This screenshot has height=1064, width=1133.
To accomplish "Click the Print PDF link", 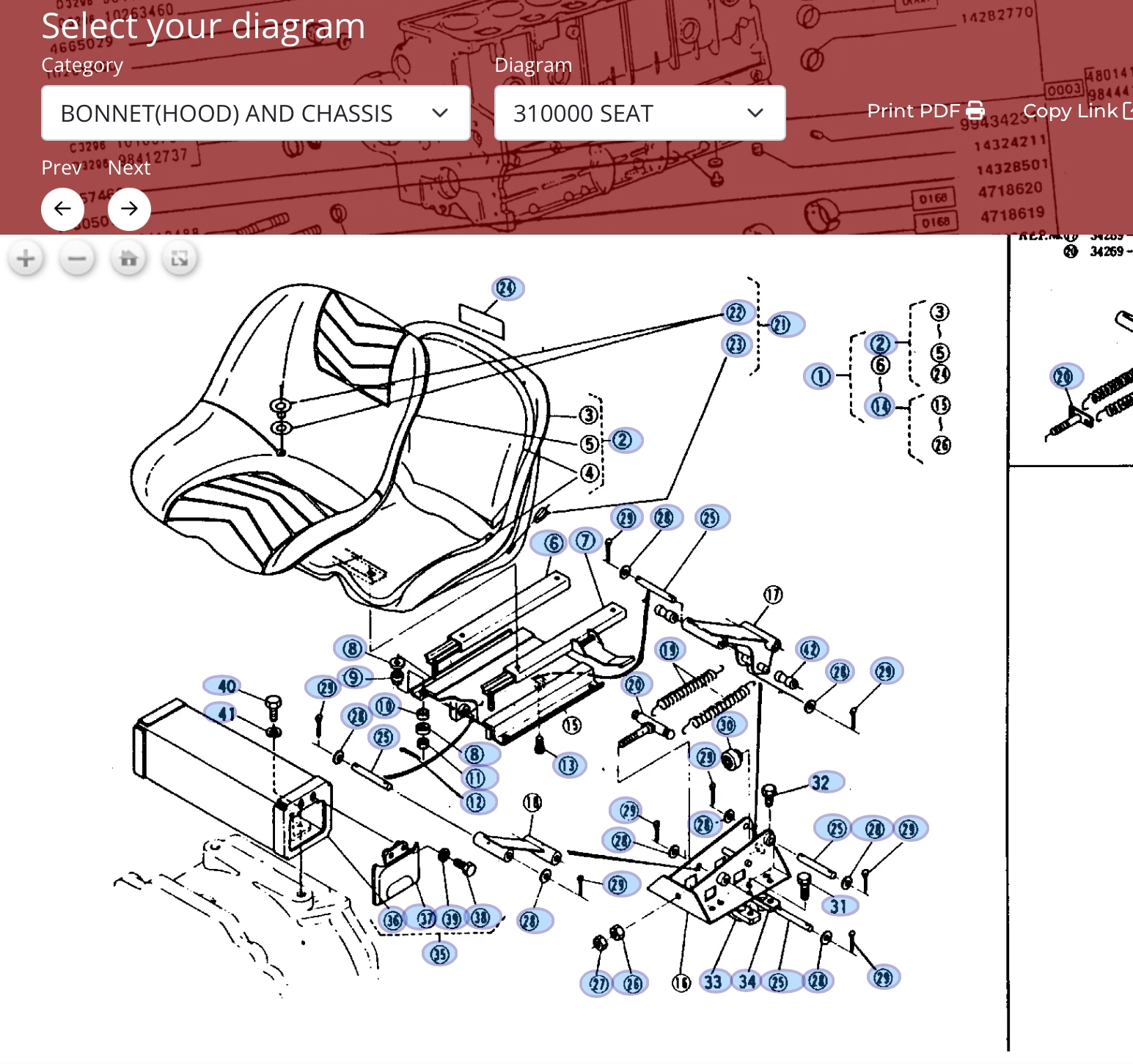I will (x=913, y=111).
